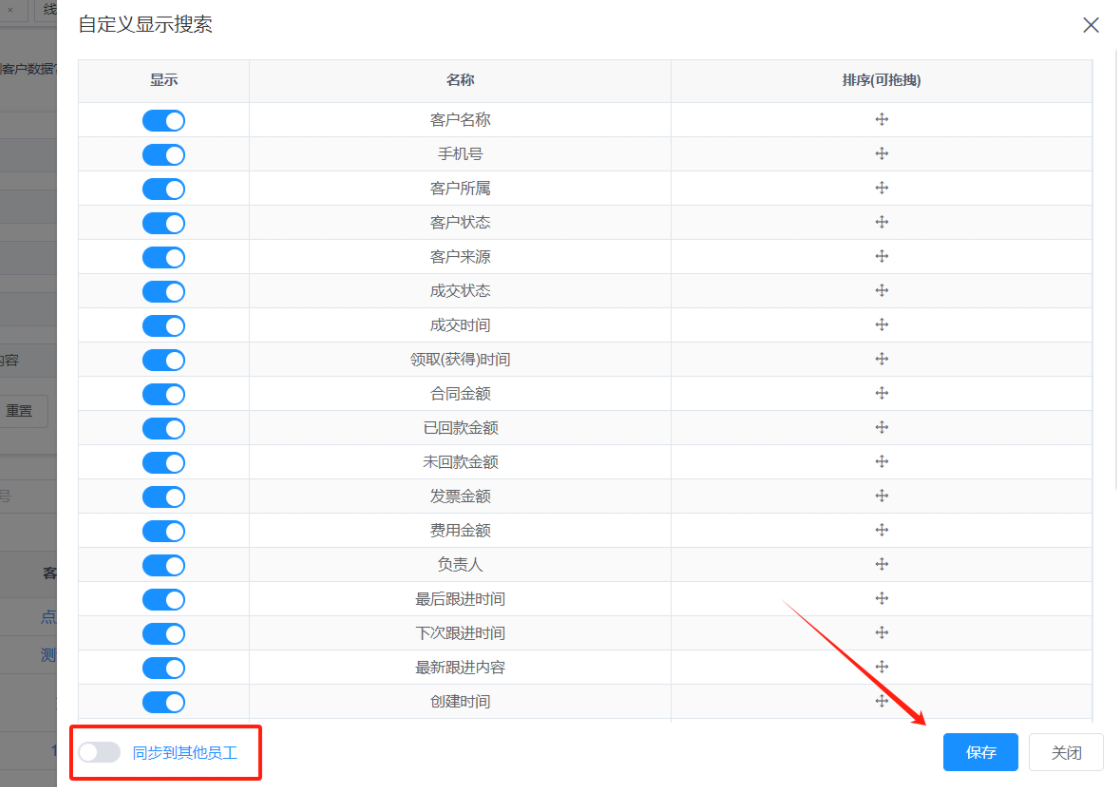
Task: Click the 保存 button
Action: [x=980, y=752]
